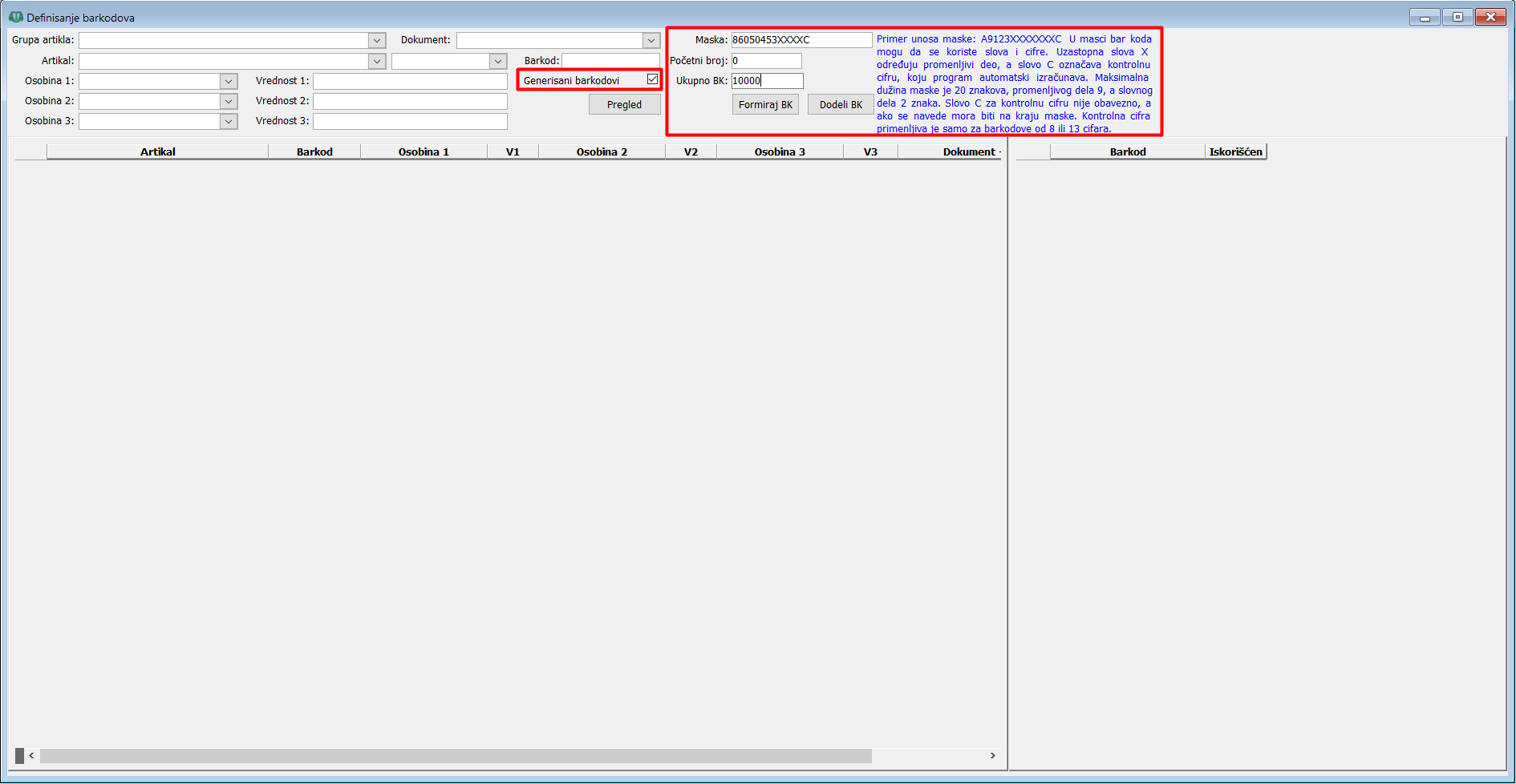The image size is (1516, 784).
Task: Click the Formiraj BK button
Action: coord(765,104)
